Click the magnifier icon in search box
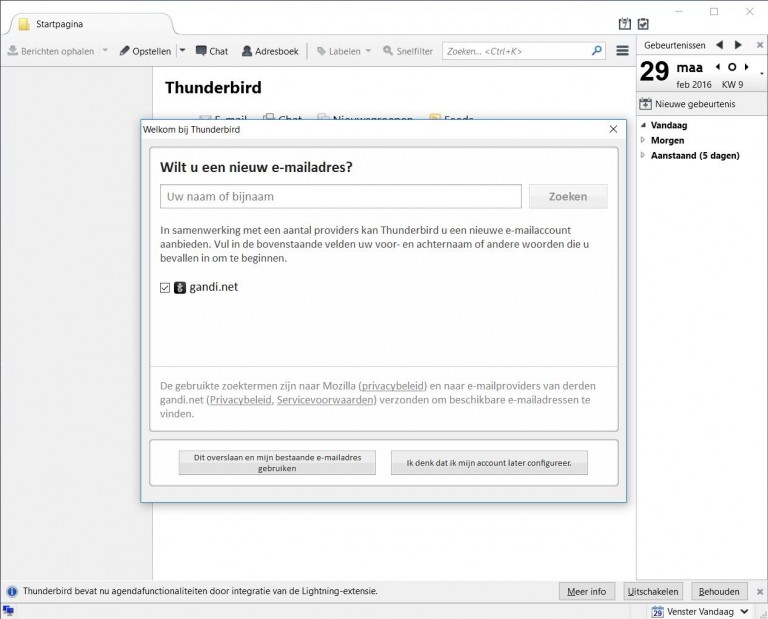Screen dimensions: 768x619 (597, 50)
